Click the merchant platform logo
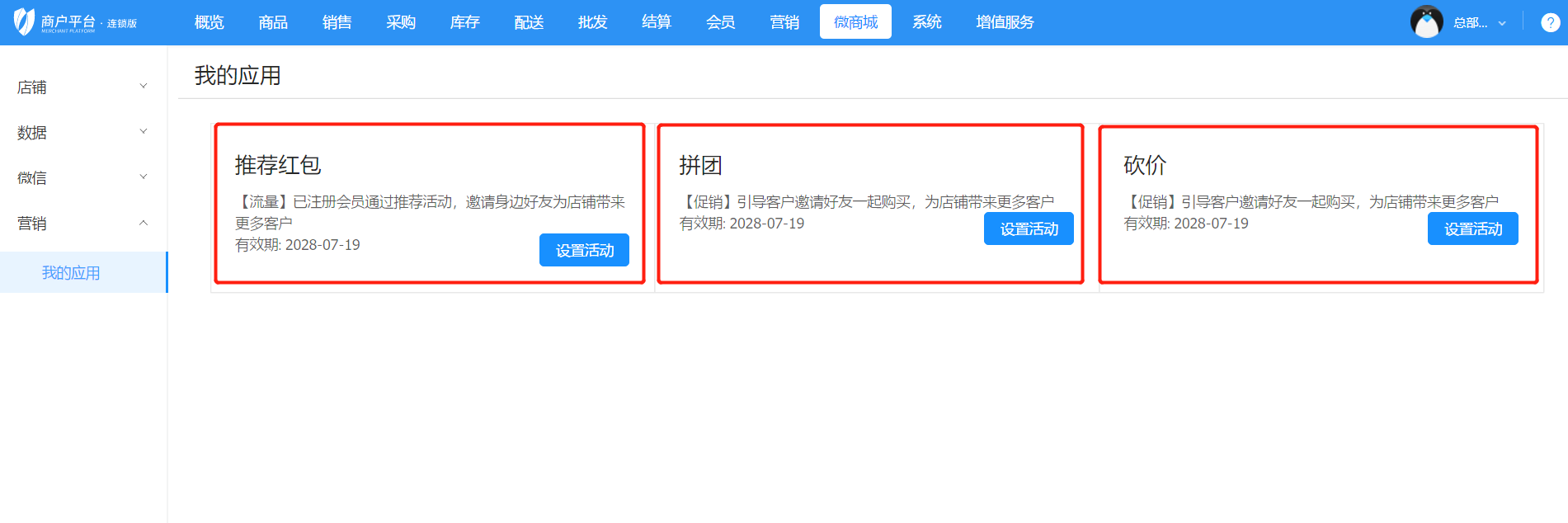The height and width of the screenshot is (523, 1568). (74, 22)
